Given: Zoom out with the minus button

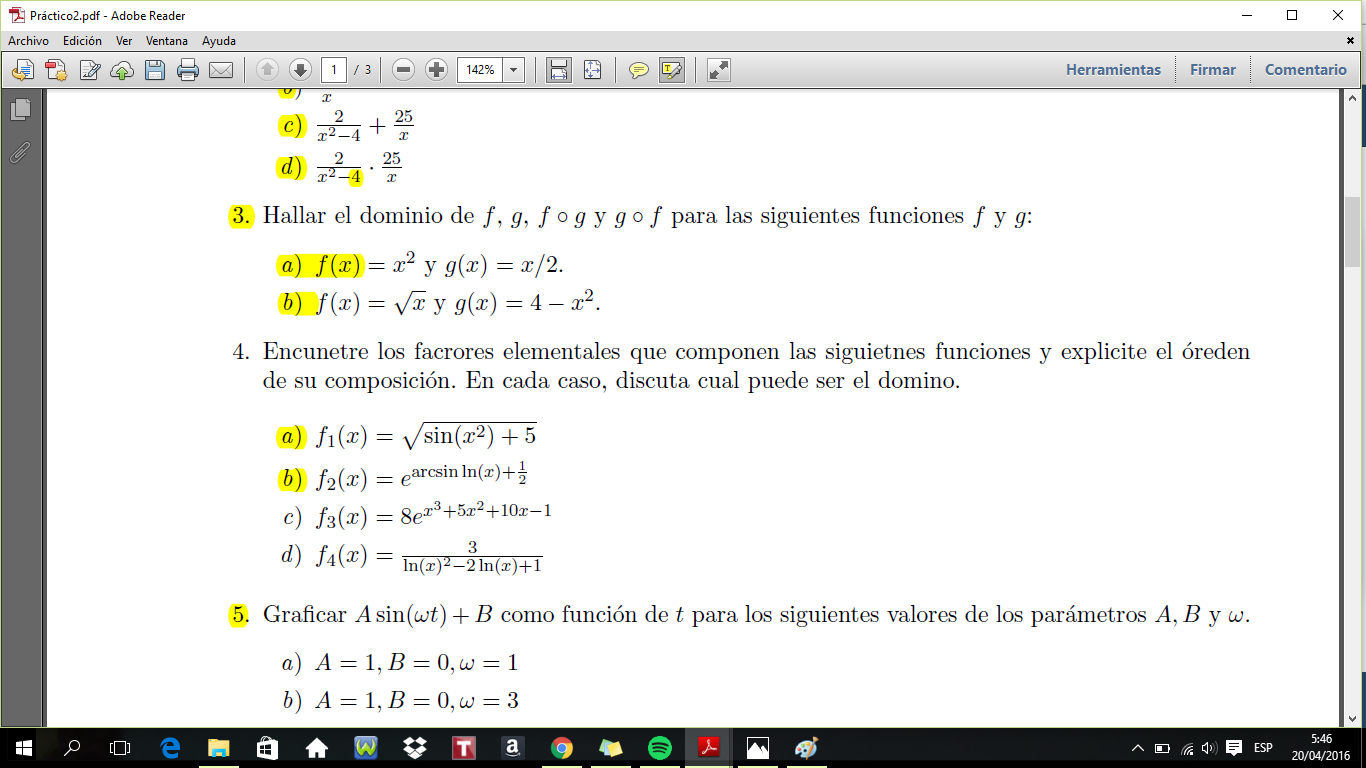Looking at the screenshot, I should point(404,70).
